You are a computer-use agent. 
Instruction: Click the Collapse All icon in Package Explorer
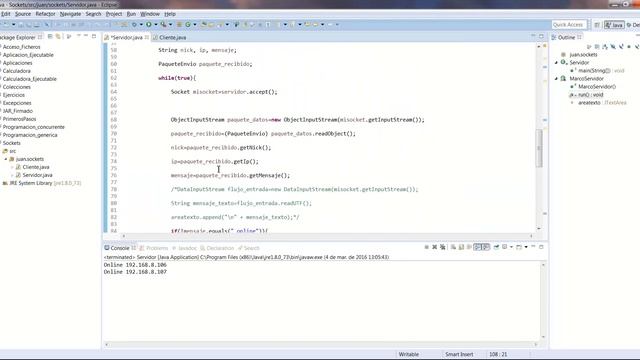(50, 37)
